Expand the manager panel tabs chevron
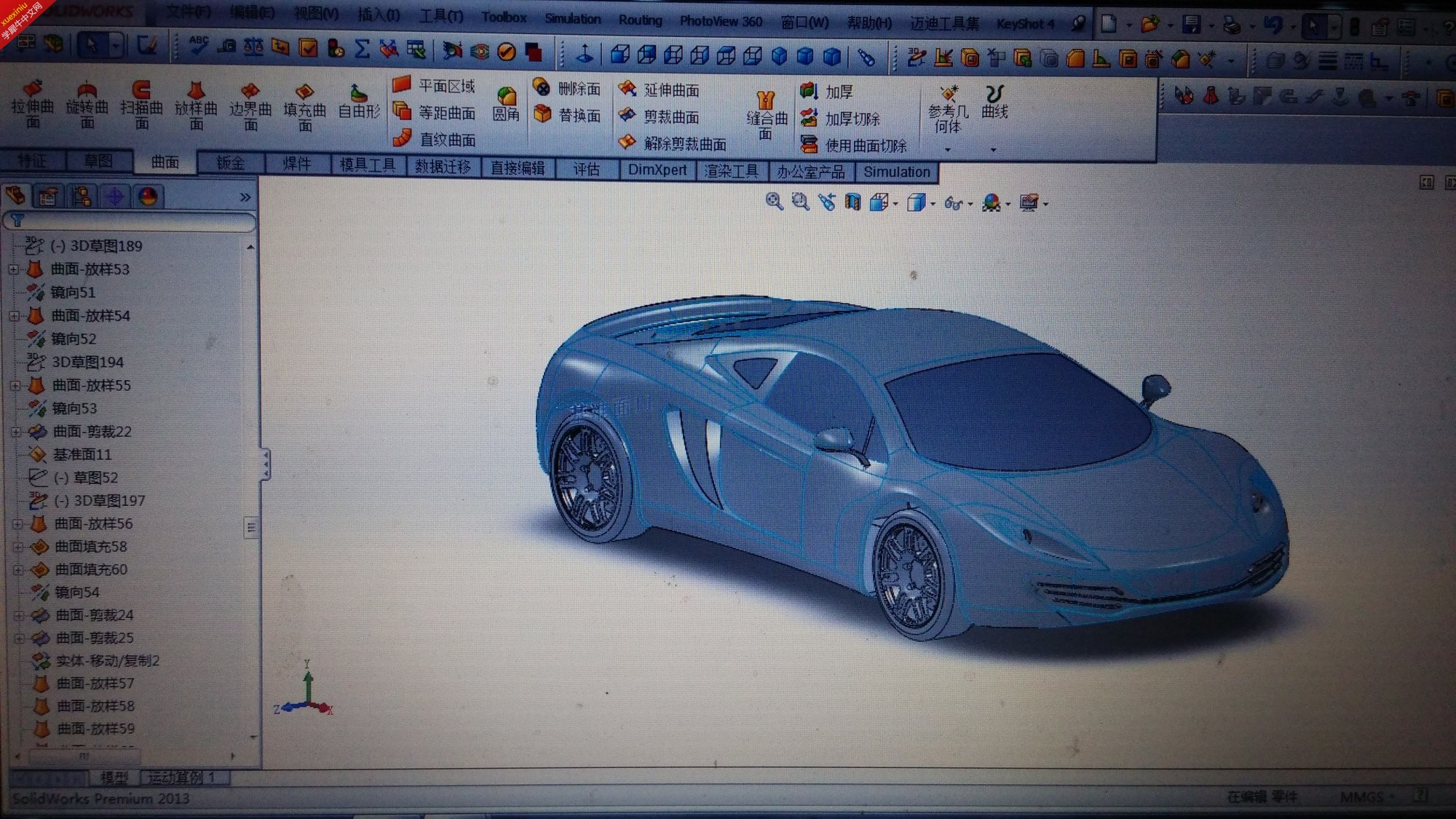This screenshot has width=1456, height=819. click(x=245, y=197)
